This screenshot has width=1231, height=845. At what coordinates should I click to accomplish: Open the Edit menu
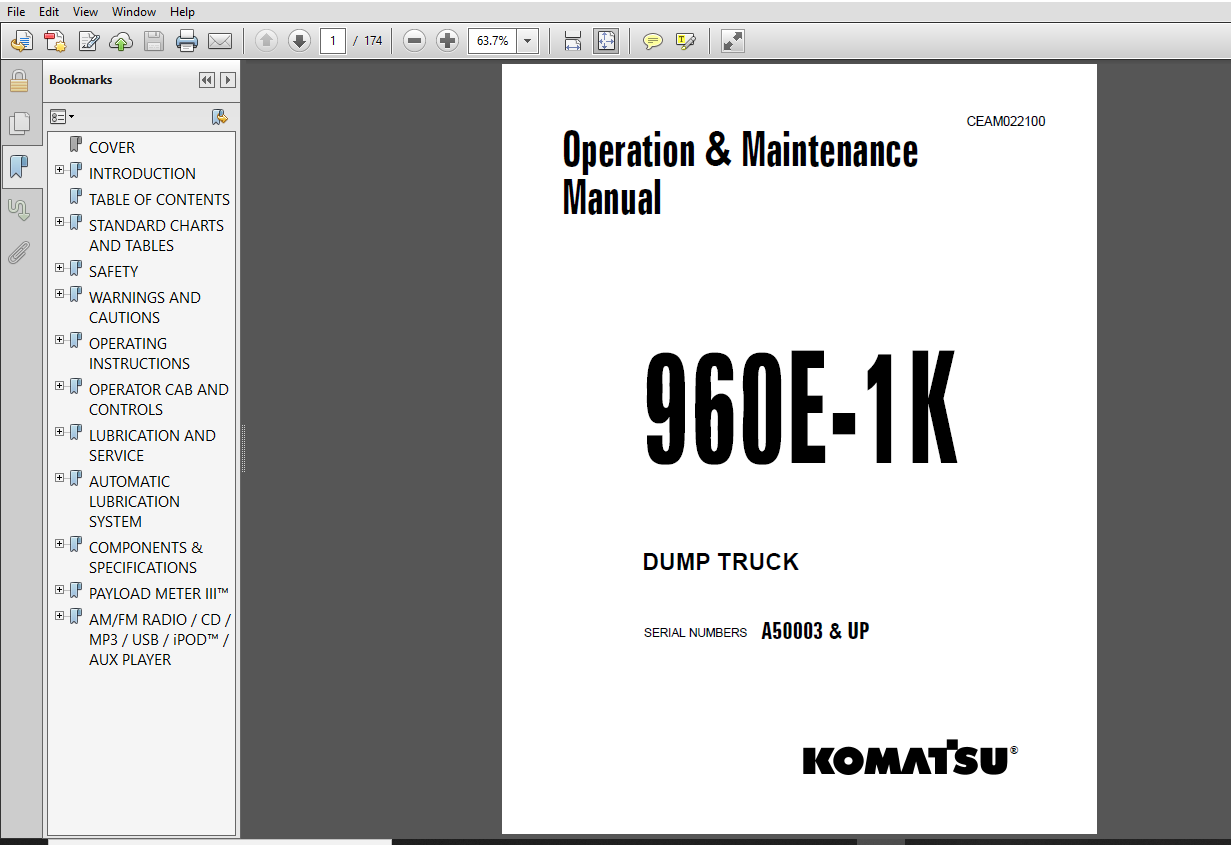point(49,12)
